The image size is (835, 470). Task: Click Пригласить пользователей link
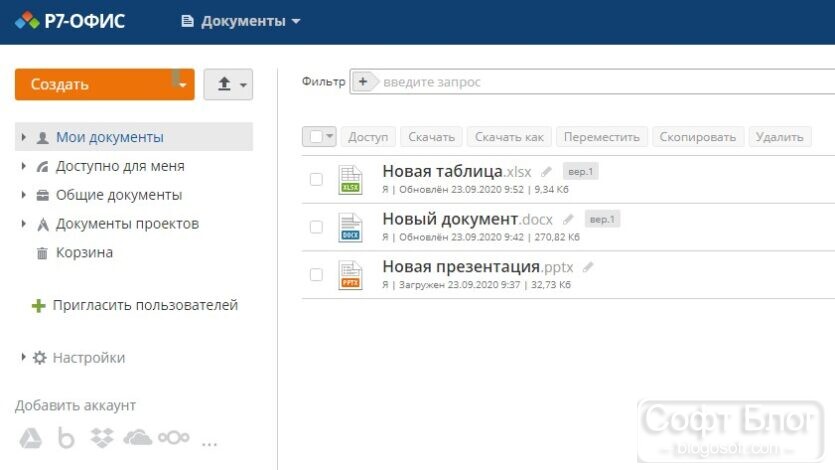coord(145,305)
